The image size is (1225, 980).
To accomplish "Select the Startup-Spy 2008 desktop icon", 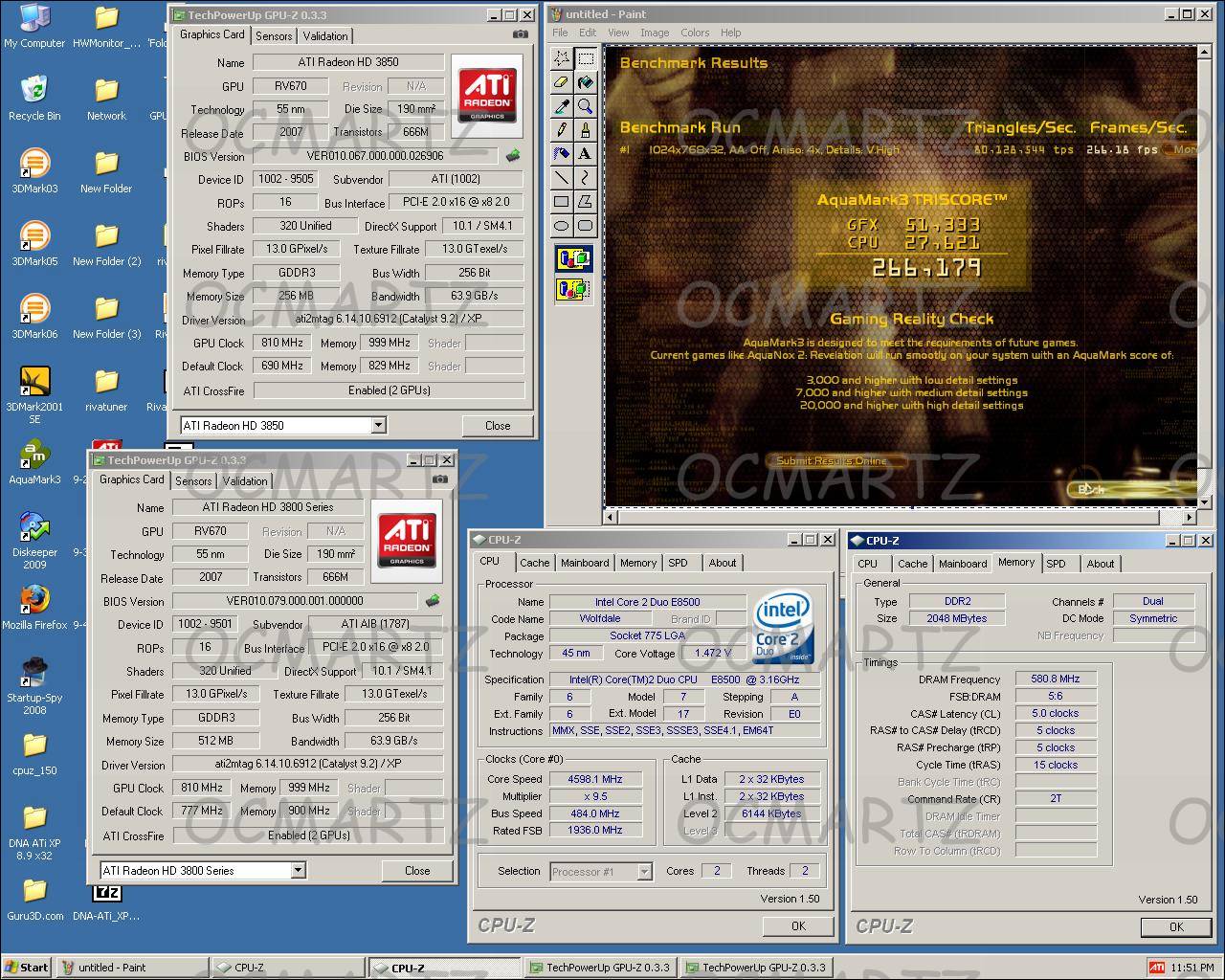I will [x=34, y=686].
